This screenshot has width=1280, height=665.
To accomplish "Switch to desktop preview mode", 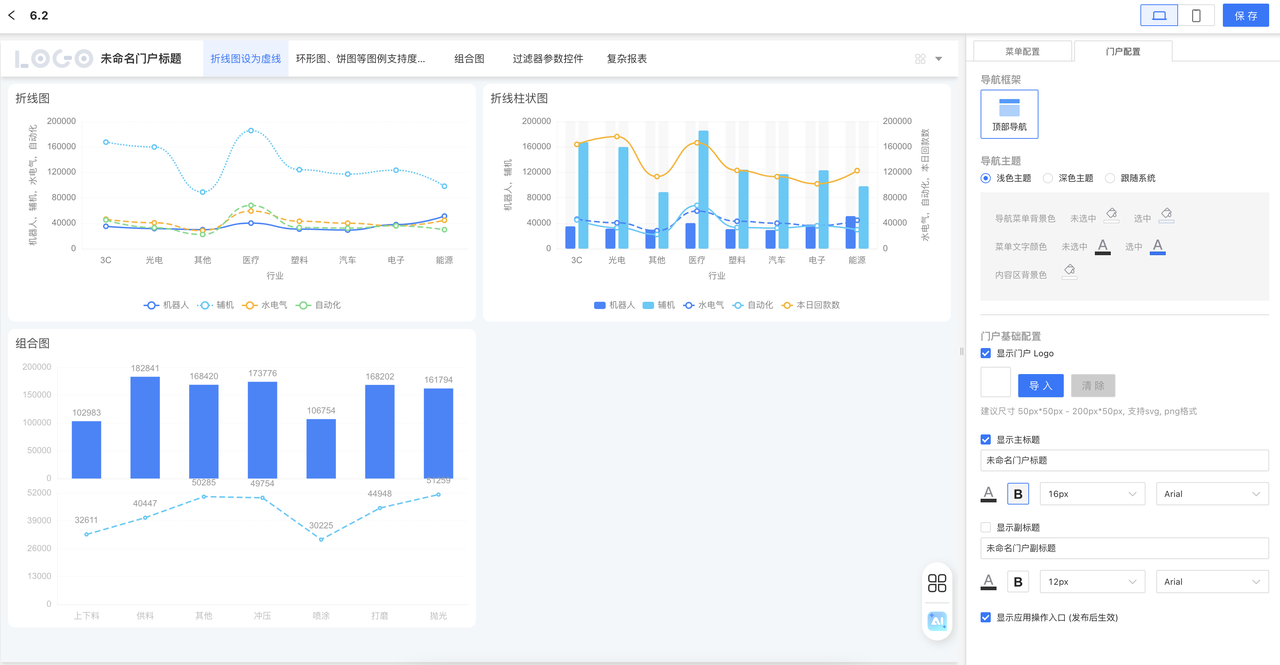I will tap(1159, 16).
